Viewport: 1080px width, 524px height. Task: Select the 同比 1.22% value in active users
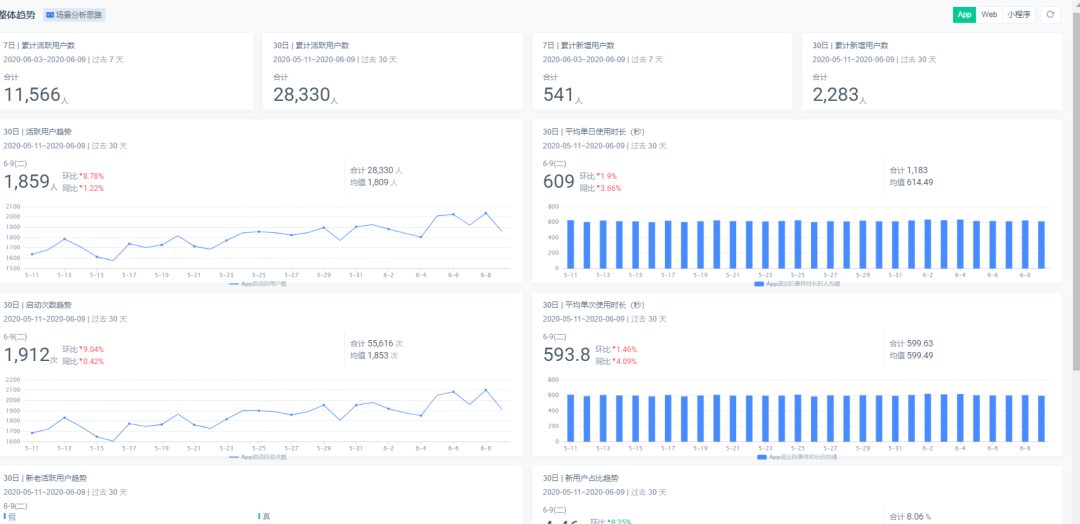83,188
